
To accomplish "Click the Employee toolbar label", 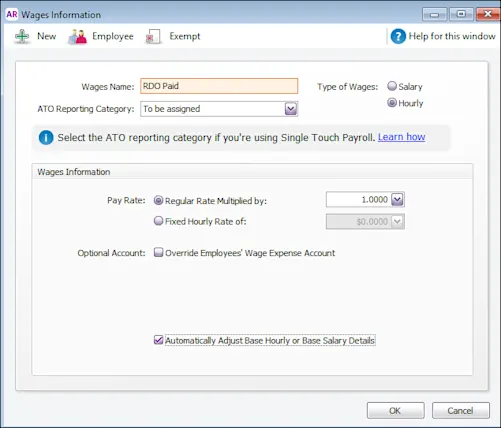I will 113,36.
